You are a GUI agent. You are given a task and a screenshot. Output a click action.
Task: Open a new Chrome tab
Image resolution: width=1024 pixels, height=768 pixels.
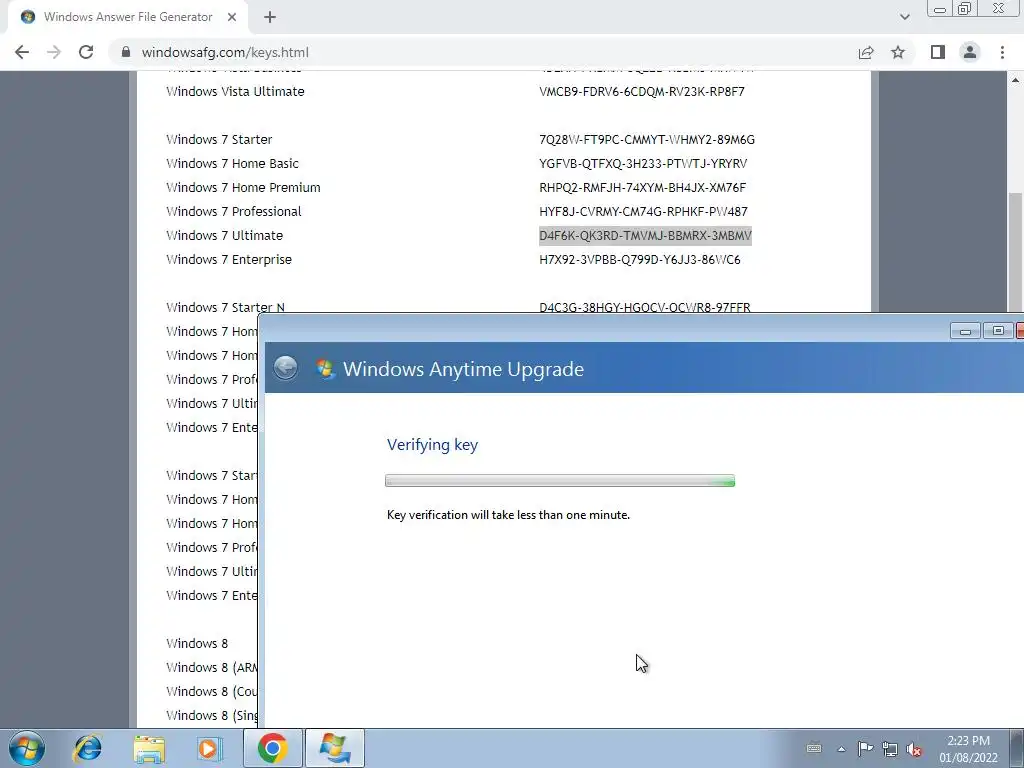click(270, 17)
